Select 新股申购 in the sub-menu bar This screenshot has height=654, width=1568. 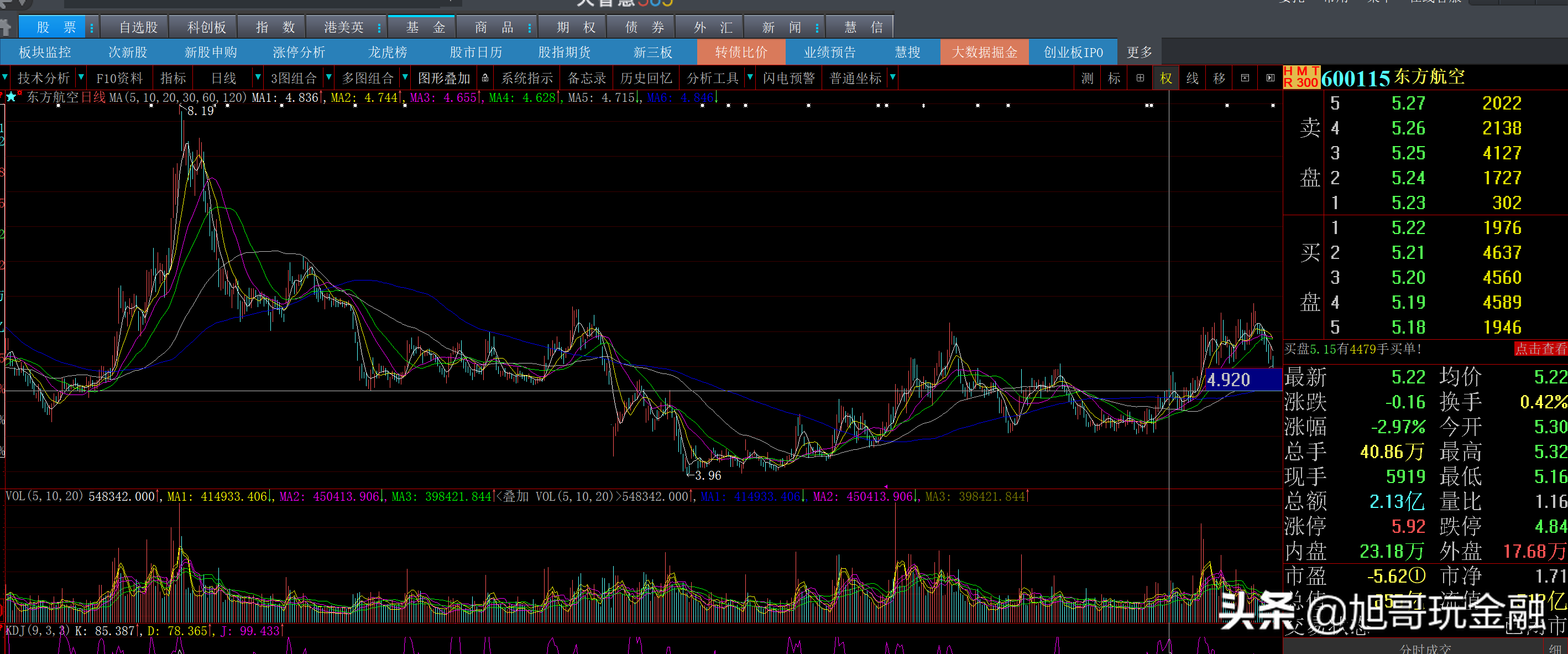(211, 53)
